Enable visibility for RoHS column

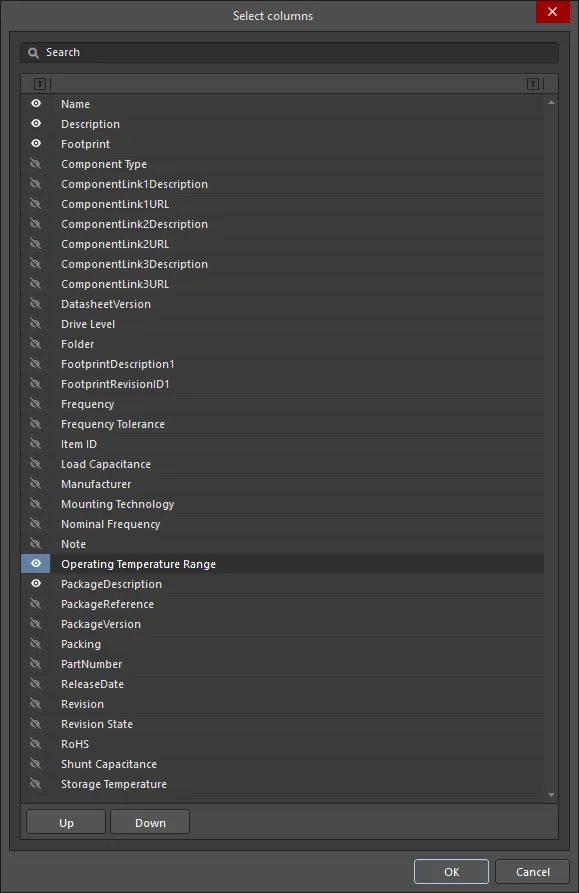(36, 743)
